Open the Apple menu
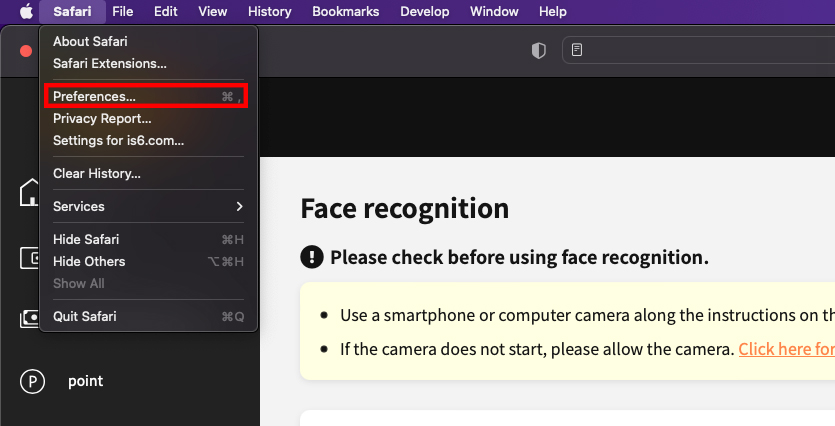Screen dimensions: 835x426 (x=26, y=11)
